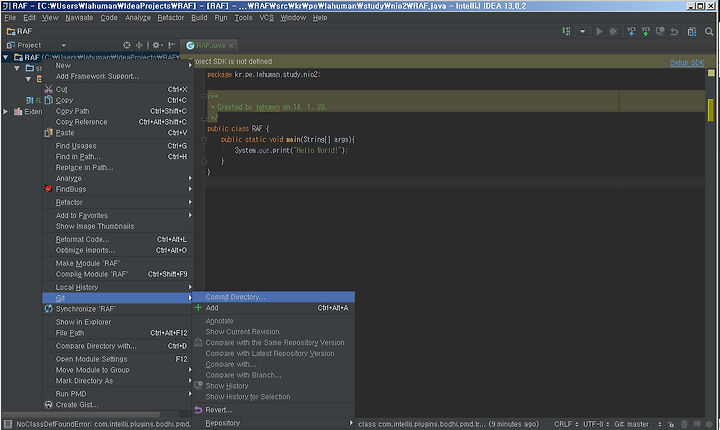Fold the main method using gutter toggle

(204, 139)
